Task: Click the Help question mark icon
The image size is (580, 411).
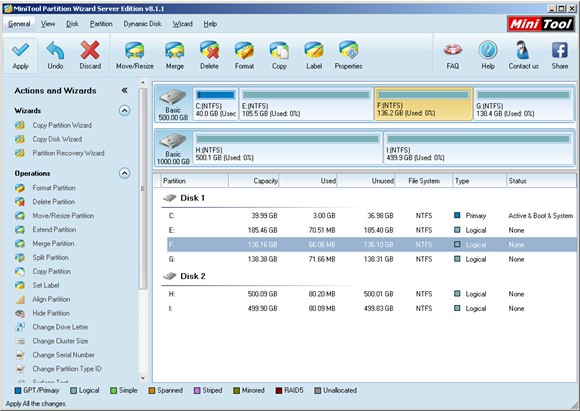Action: tap(488, 50)
